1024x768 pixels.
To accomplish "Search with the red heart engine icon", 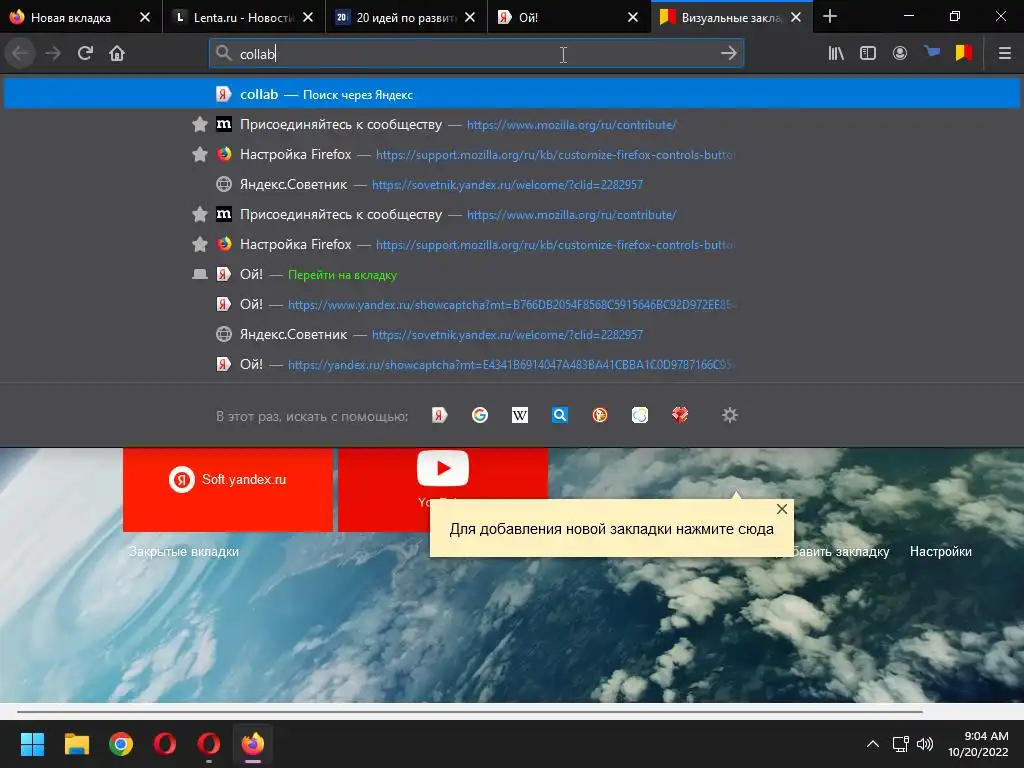I will pyautogui.click(x=680, y=415).
